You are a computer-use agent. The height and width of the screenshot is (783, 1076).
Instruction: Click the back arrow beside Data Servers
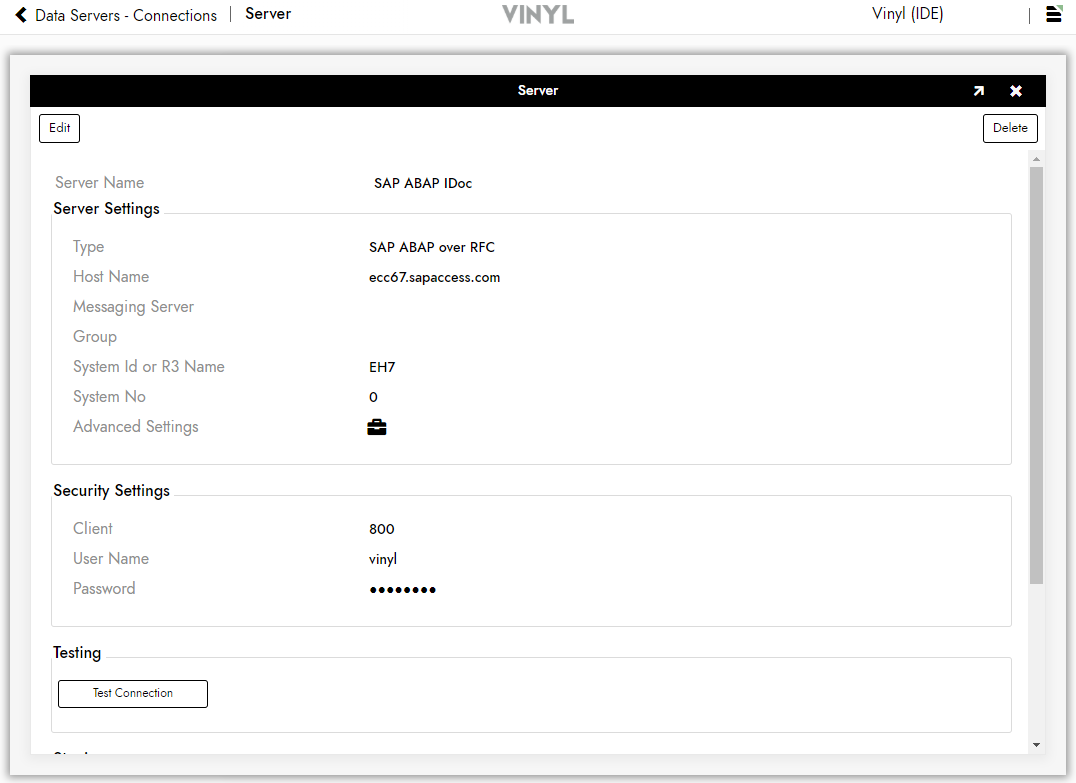click(21, 15)
